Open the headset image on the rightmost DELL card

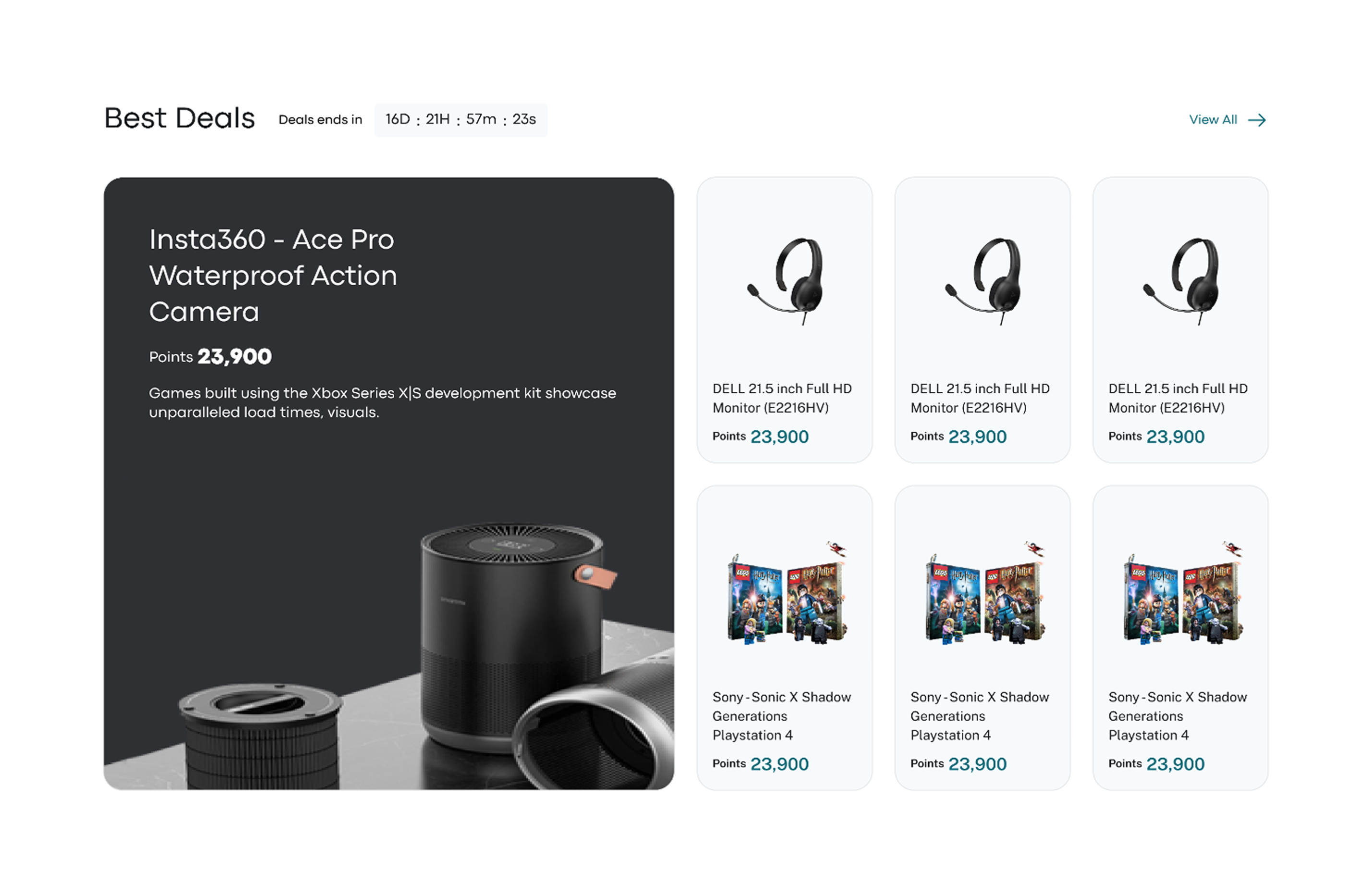point(1183,281)
